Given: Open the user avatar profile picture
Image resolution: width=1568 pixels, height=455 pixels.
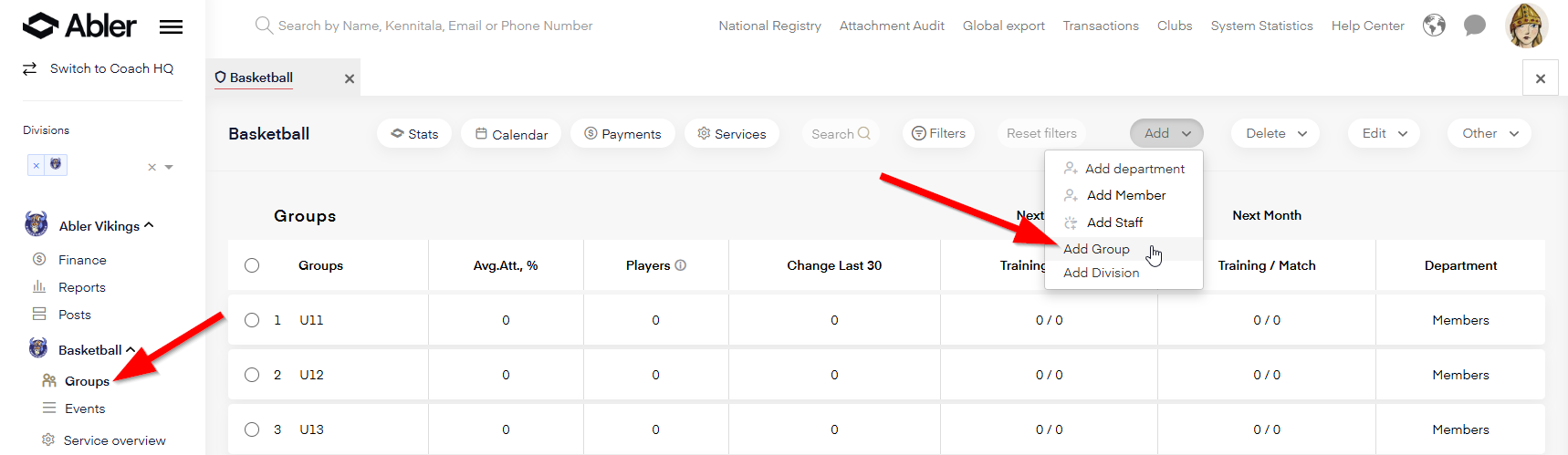Looking at the screenshot, I should pyautogui.click(x=1526, y=25).
